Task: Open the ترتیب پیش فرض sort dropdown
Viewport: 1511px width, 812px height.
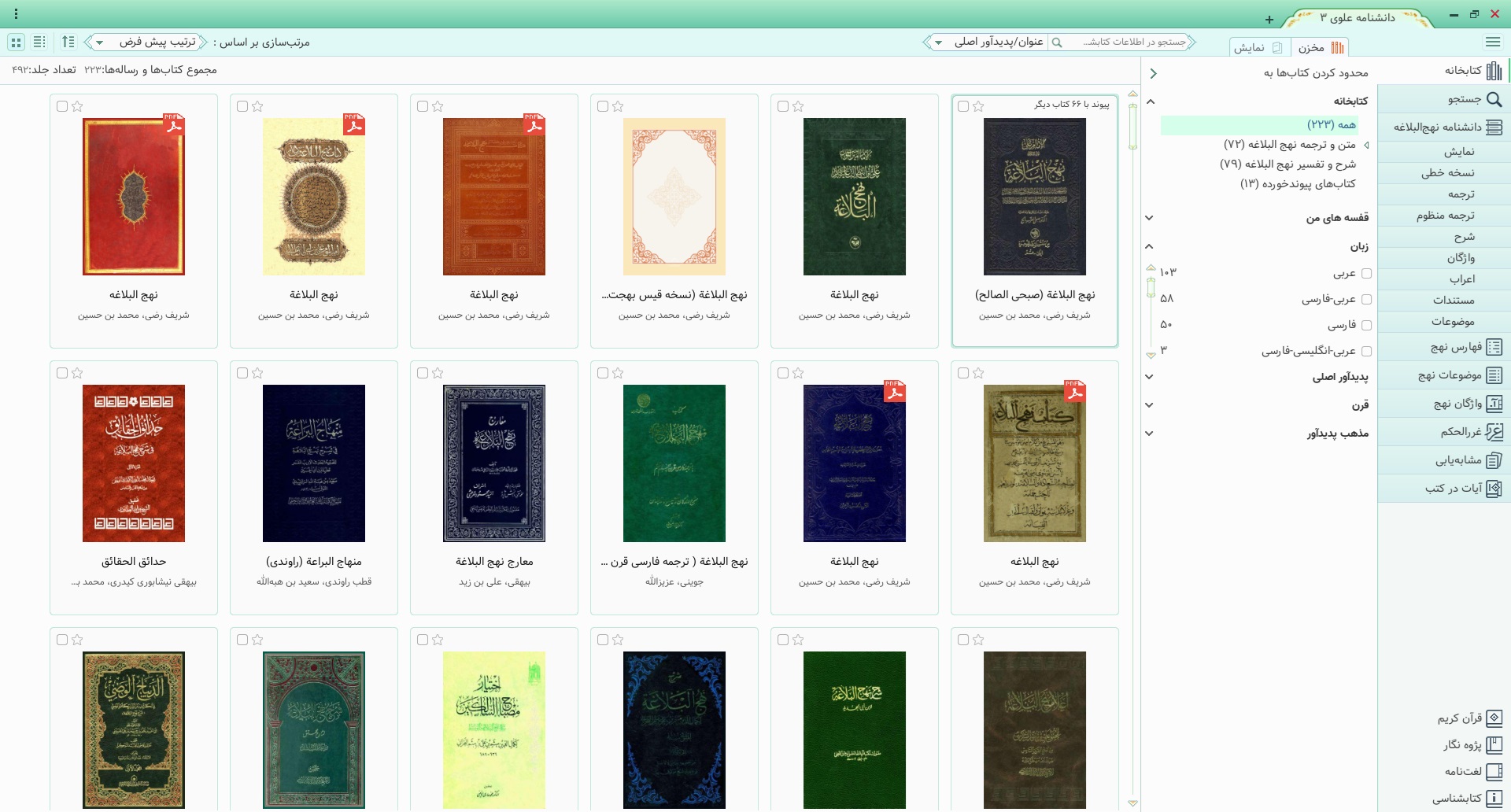Action: 146,42
